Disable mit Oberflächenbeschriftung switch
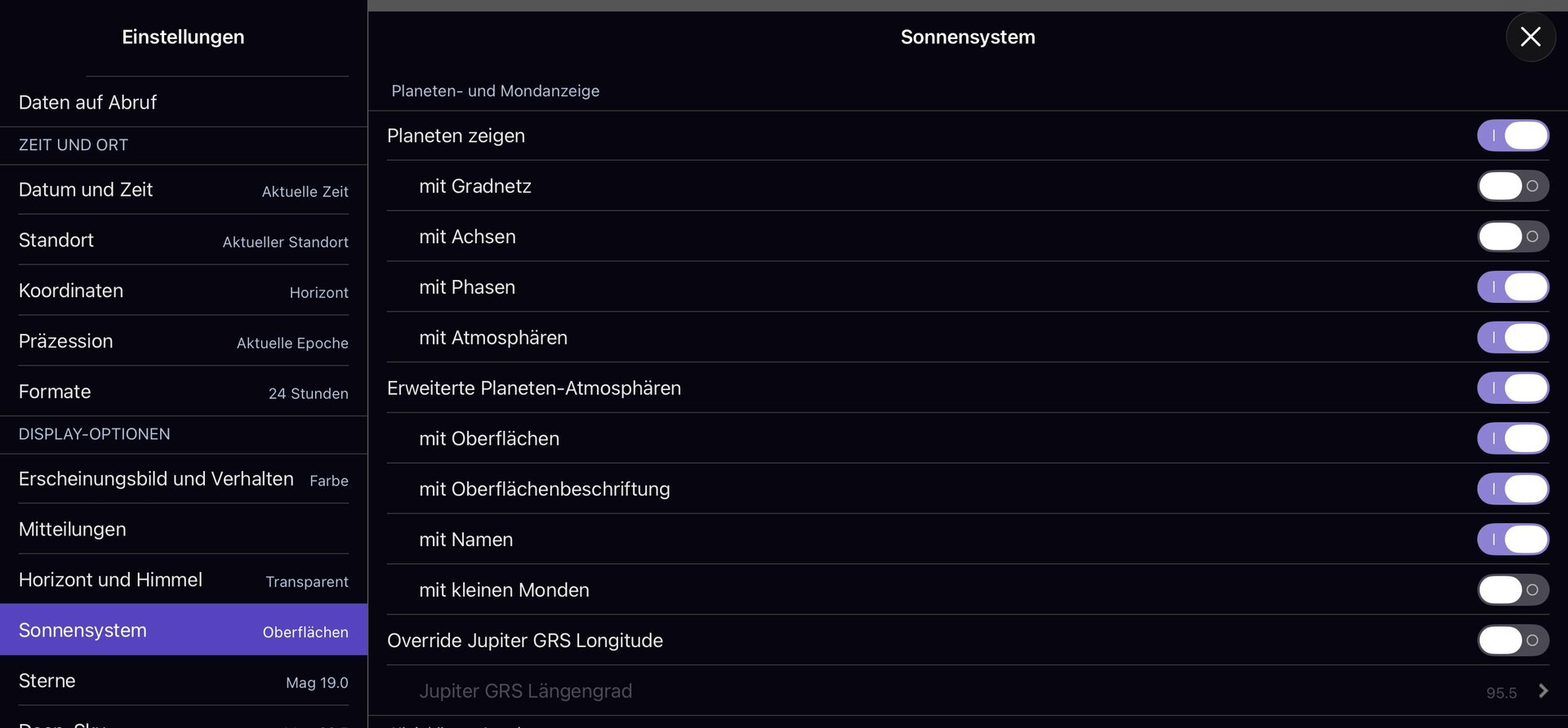Viewport: 1568px width, 728px height. tap(1512, 489)
